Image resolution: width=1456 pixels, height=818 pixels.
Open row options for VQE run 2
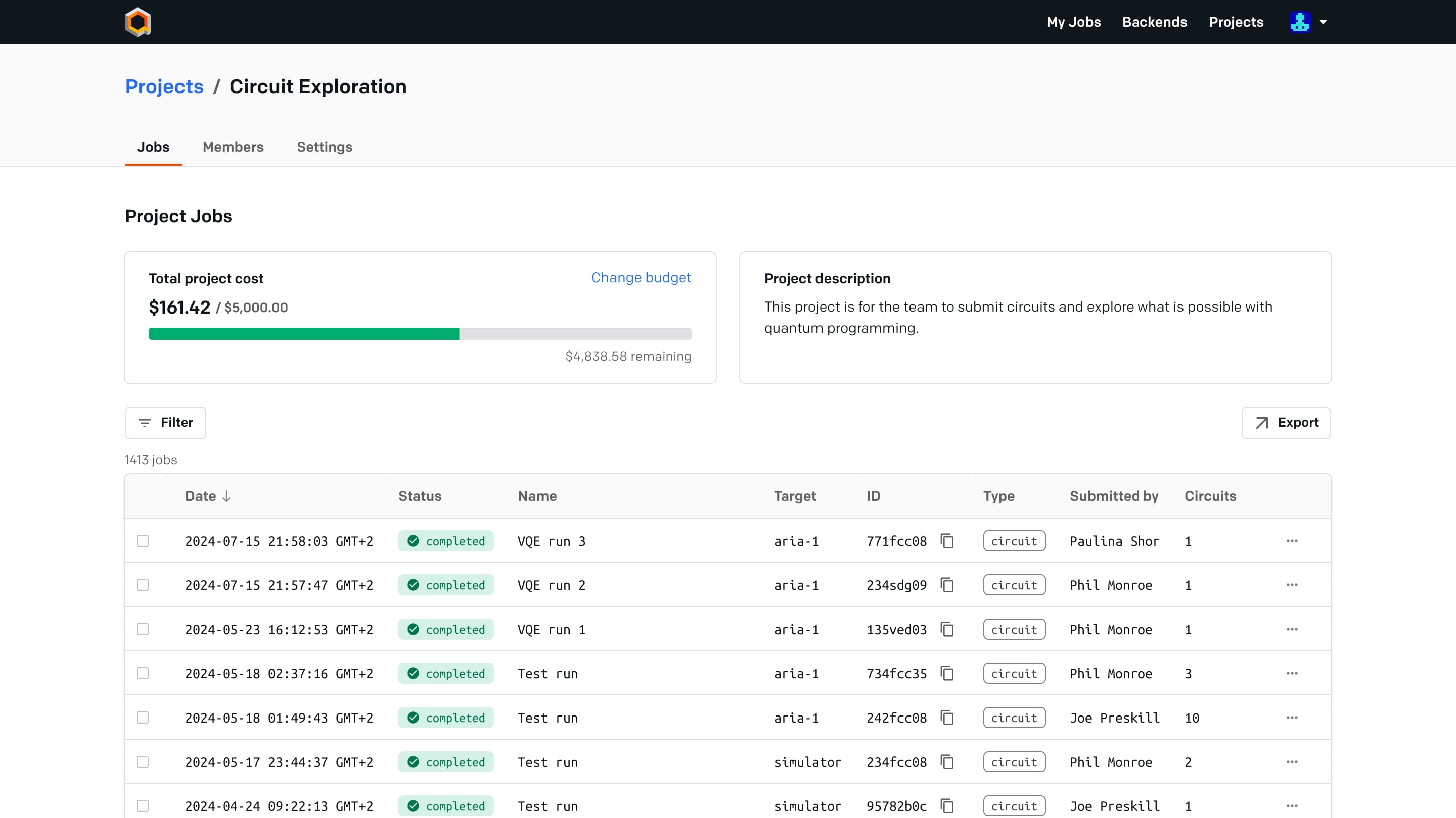tap(1292, 585)
